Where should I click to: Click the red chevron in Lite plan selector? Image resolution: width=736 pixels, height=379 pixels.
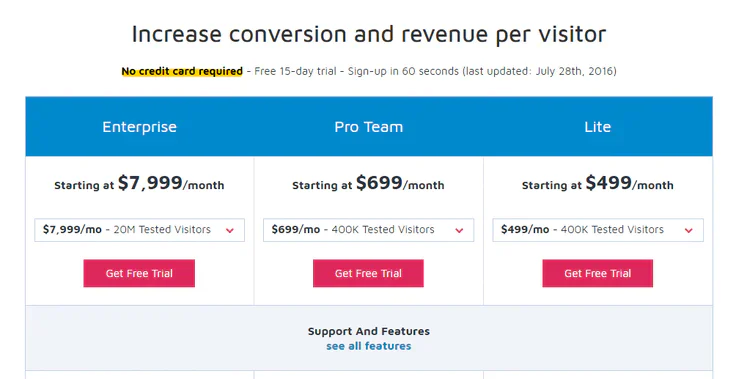(x=689, y=231)
